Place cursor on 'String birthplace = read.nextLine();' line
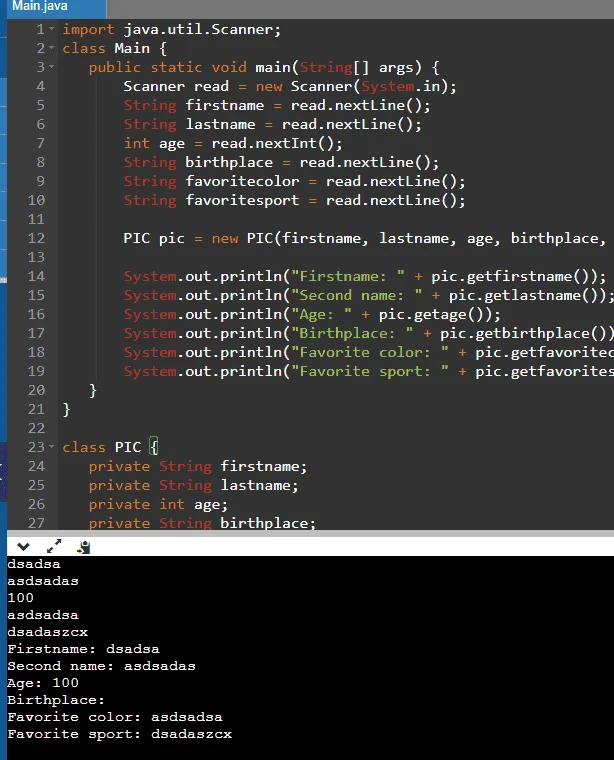 tap(281, 162)
